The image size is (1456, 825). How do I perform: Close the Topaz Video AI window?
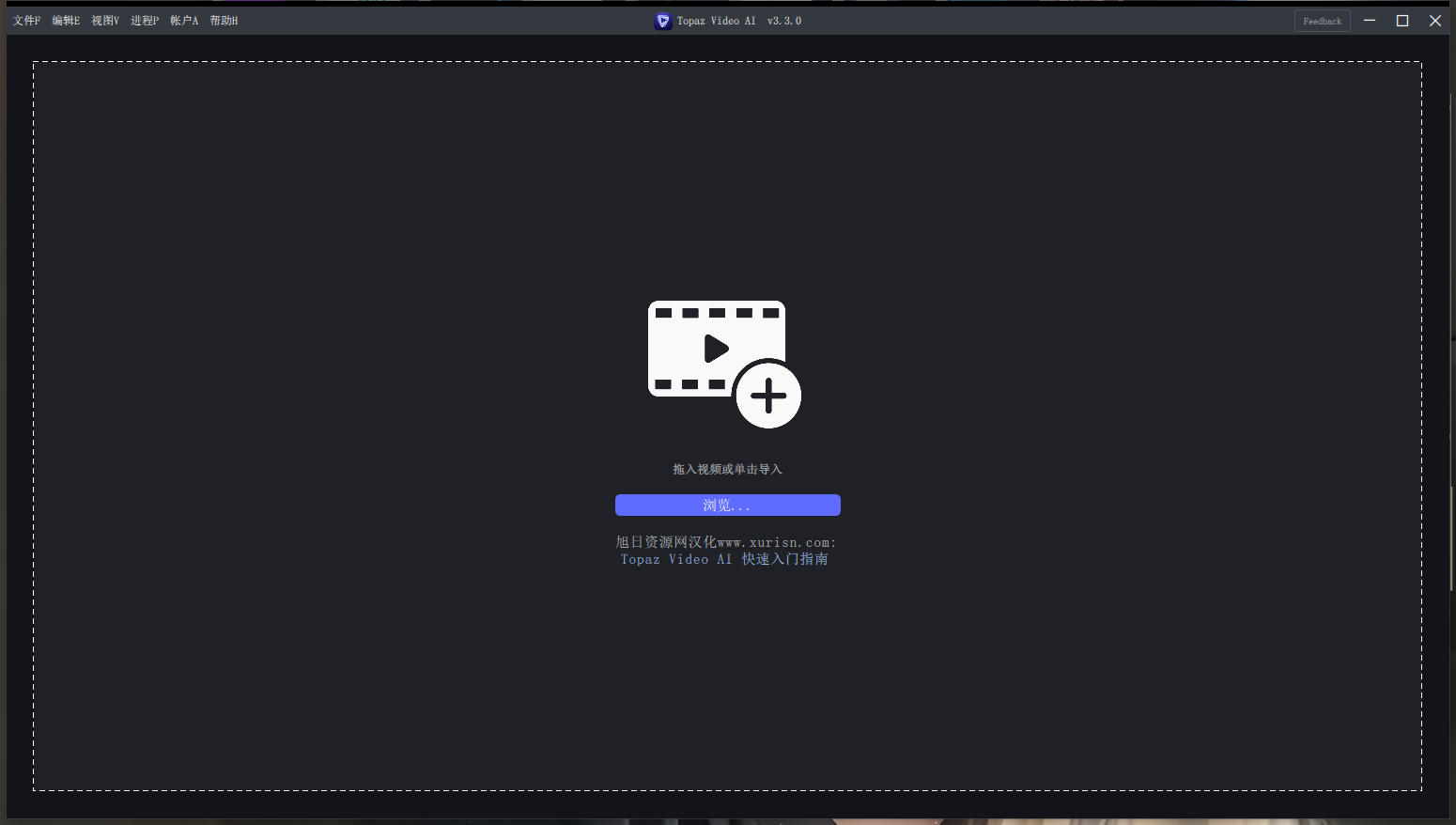(x=1435, y=21)
